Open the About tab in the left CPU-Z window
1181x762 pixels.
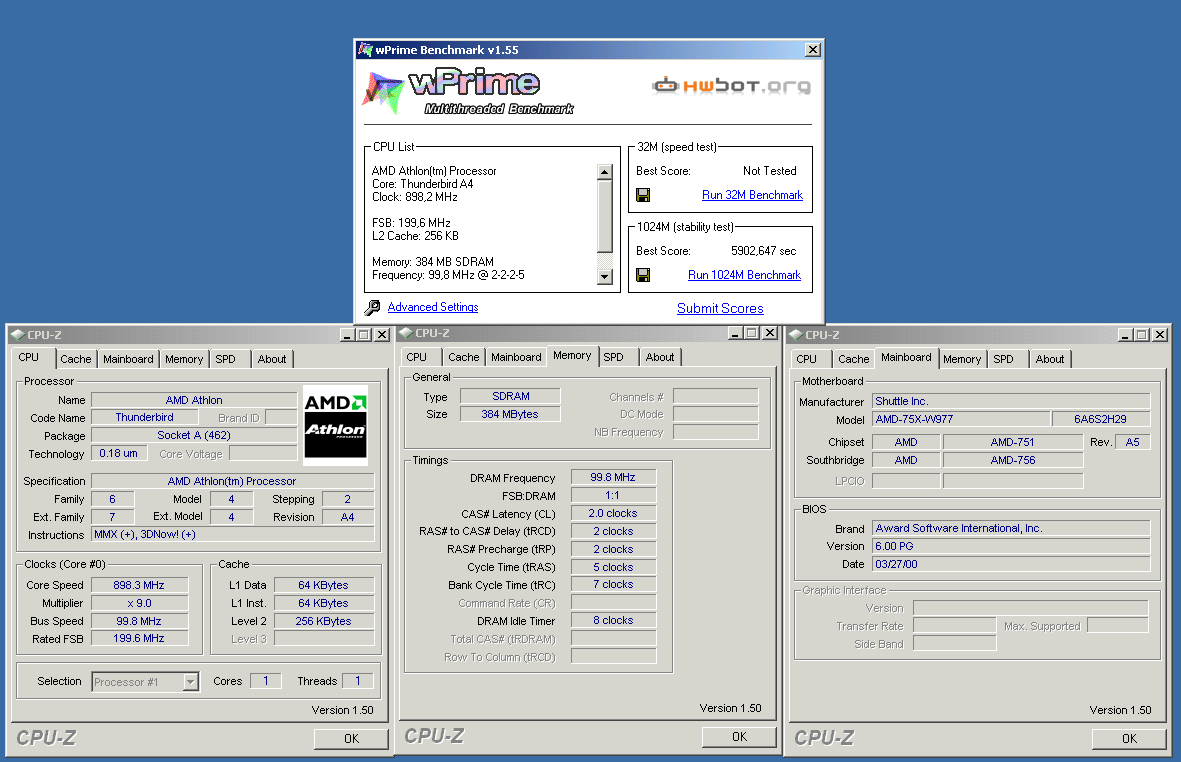(272, 359)
